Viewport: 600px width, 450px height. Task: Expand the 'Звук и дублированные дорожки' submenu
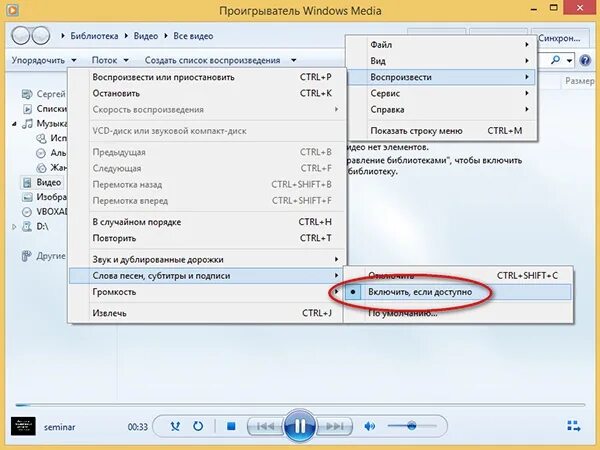pyautogui.click(x=207, y=259)
